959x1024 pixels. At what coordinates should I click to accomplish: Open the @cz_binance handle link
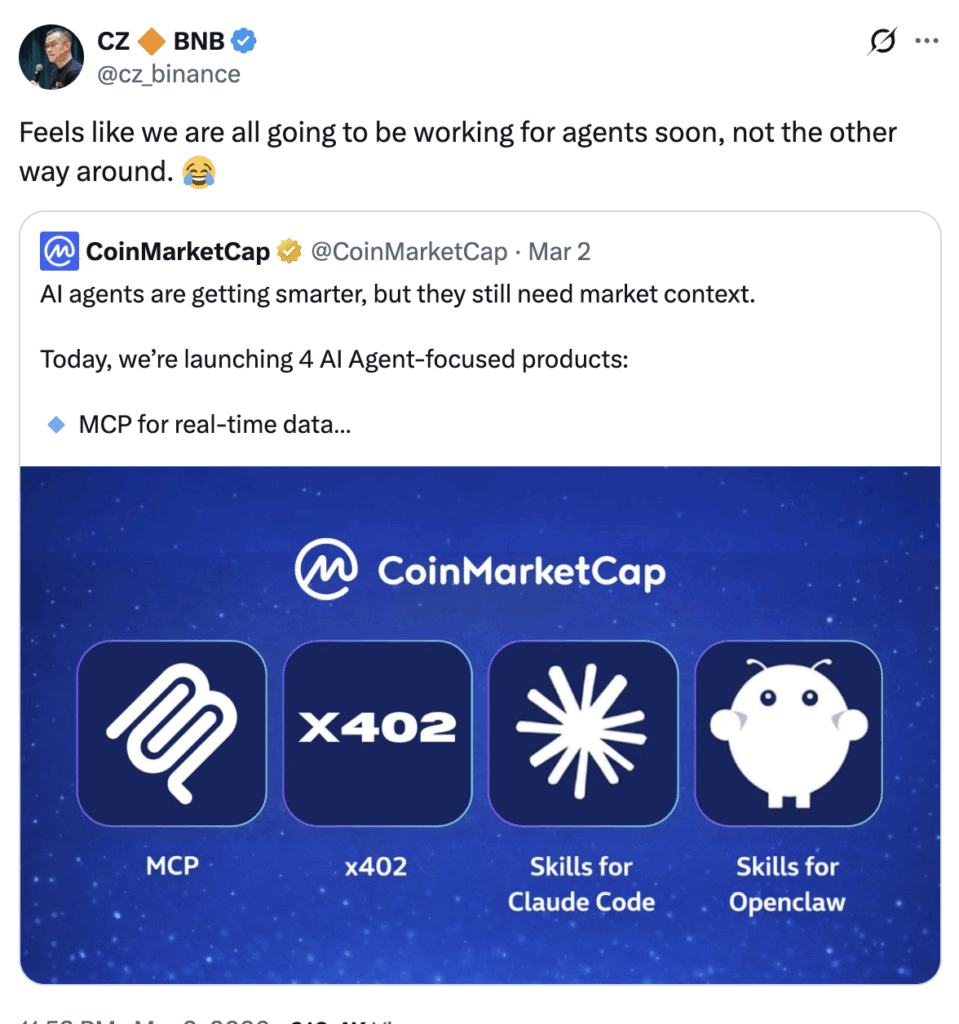[x=168, y=74]
